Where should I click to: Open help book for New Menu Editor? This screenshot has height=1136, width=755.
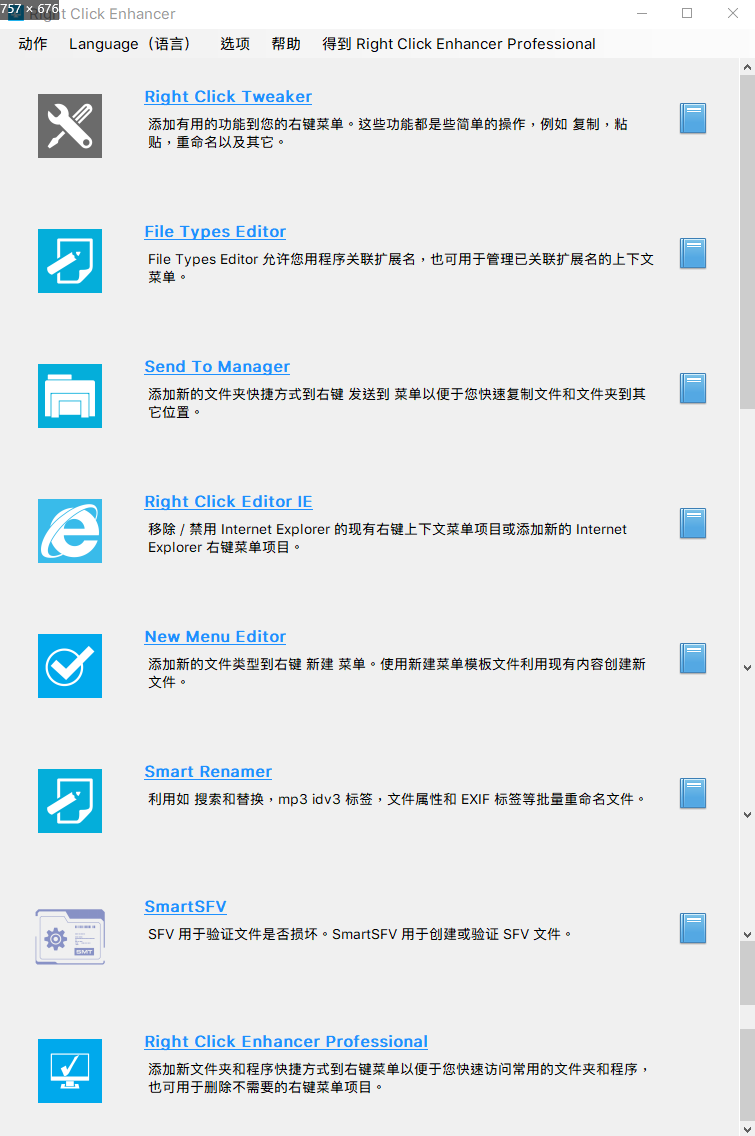tap(693, 659)
